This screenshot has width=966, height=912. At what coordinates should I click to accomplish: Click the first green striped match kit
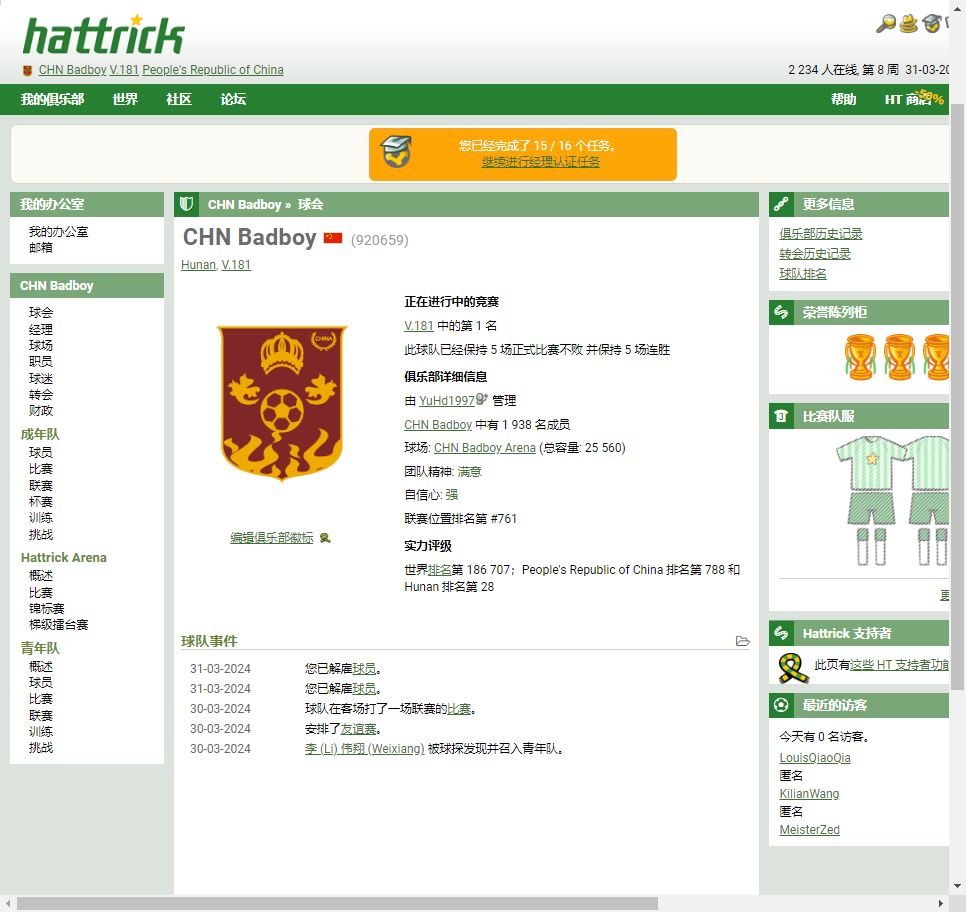pyautogui.click(x=871, y=500)
